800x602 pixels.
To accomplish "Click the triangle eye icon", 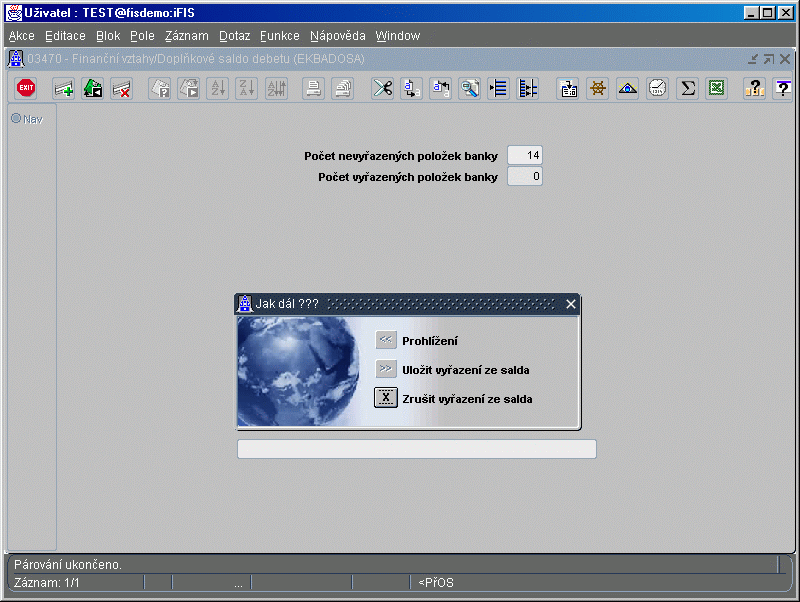I will [628, 88].
